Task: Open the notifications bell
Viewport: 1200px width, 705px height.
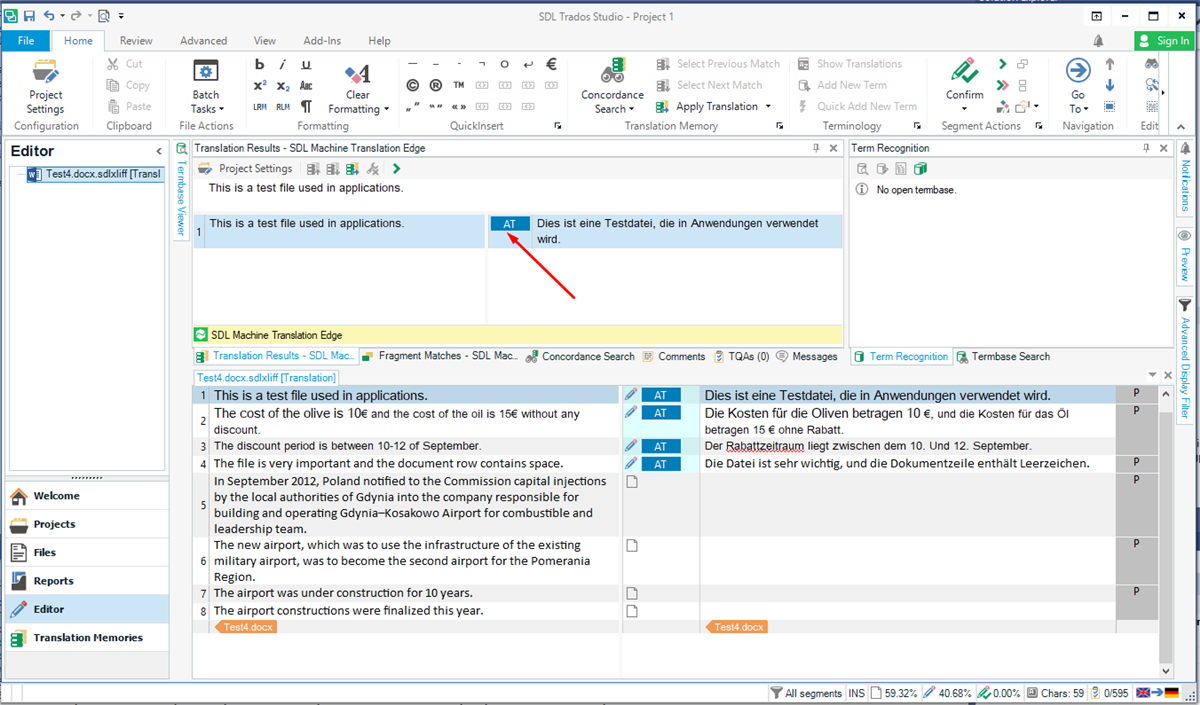Action: point(1100,41)
